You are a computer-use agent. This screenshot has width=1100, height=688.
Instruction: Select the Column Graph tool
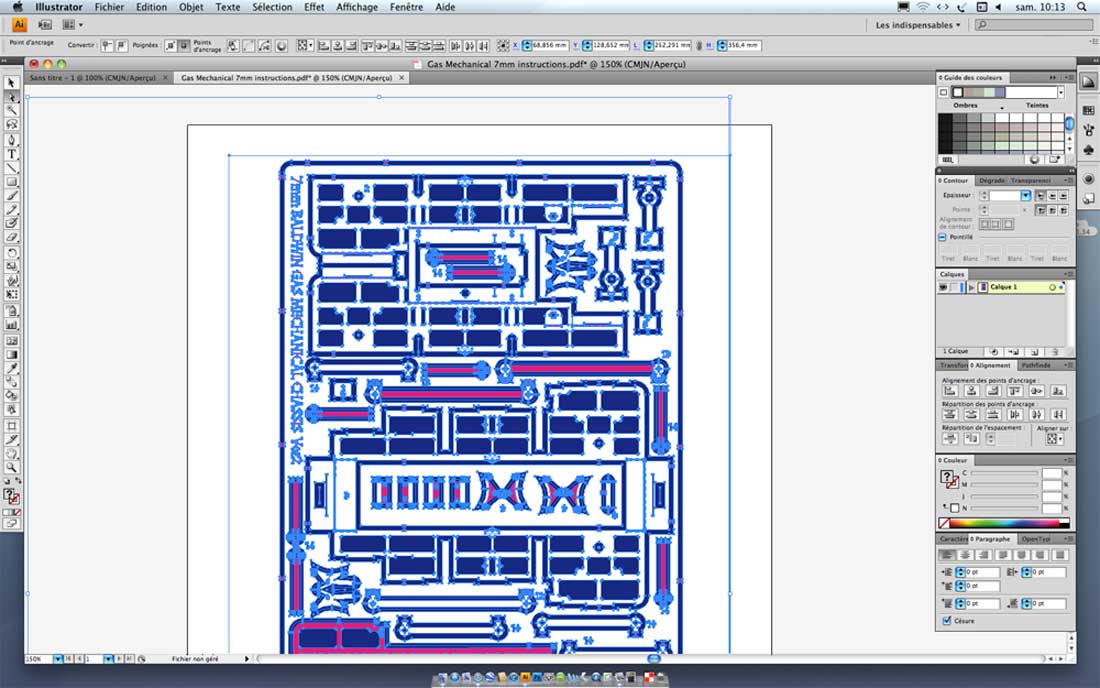(x=11, y=325)
